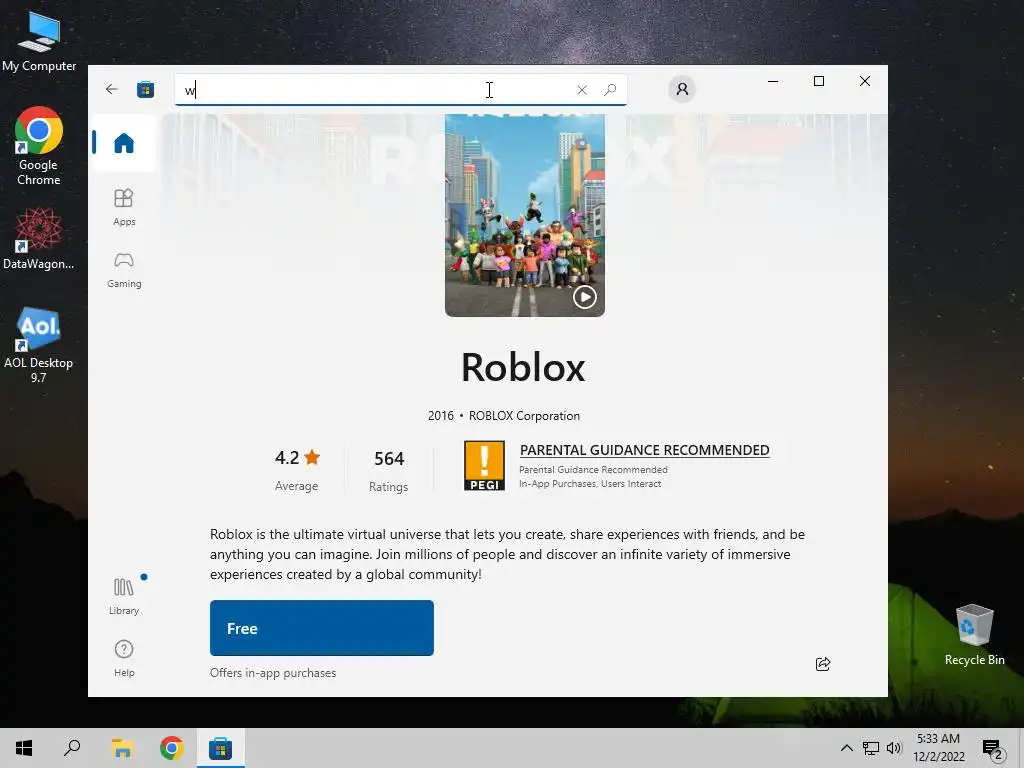Play the Roblox trailer video button
Viewport: 1024px width, 768px height.
tap(584, 297)
